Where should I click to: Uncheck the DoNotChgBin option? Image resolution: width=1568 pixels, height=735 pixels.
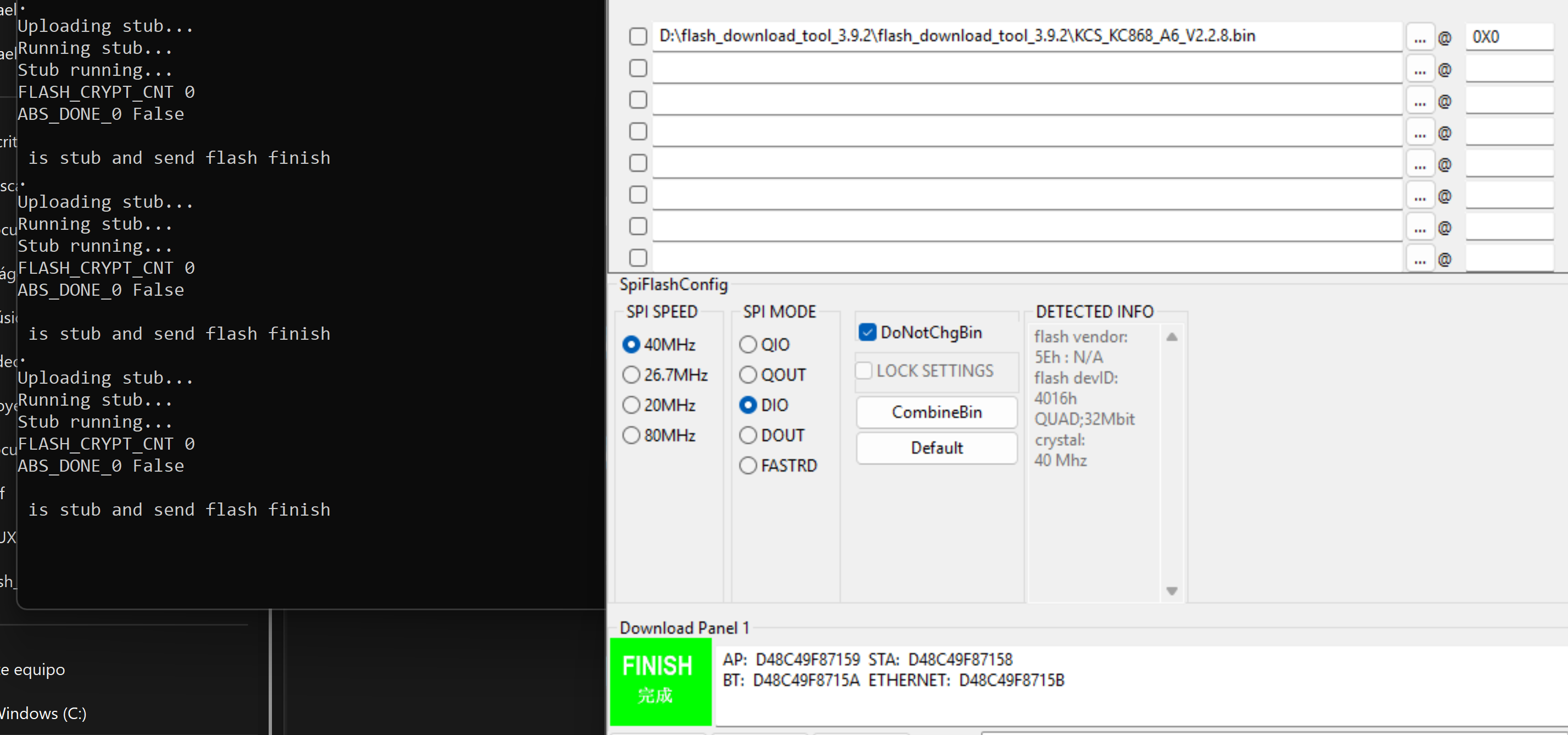(867, 332)
